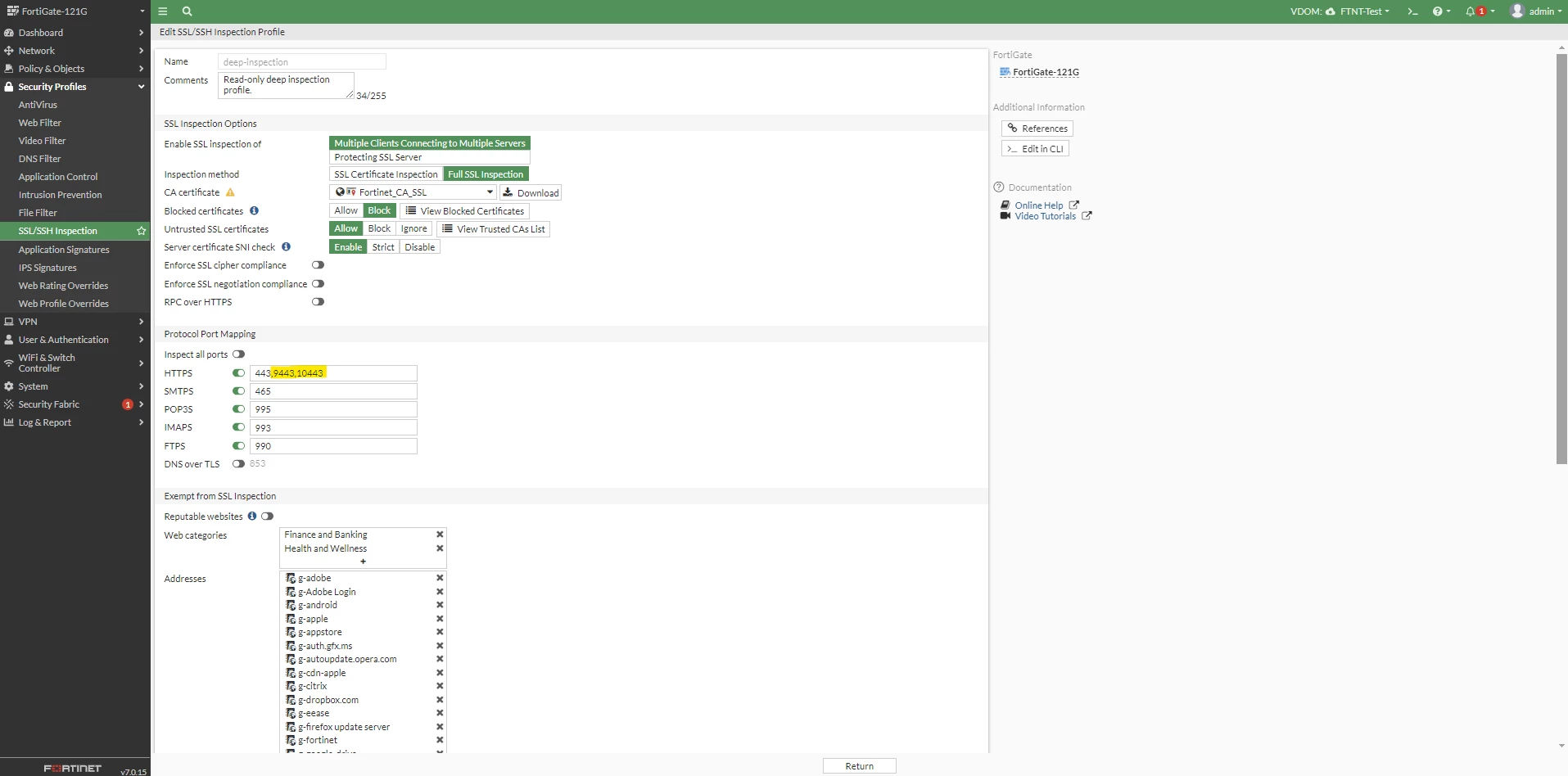Click the page vertical scrollbar

[1561, 259]
